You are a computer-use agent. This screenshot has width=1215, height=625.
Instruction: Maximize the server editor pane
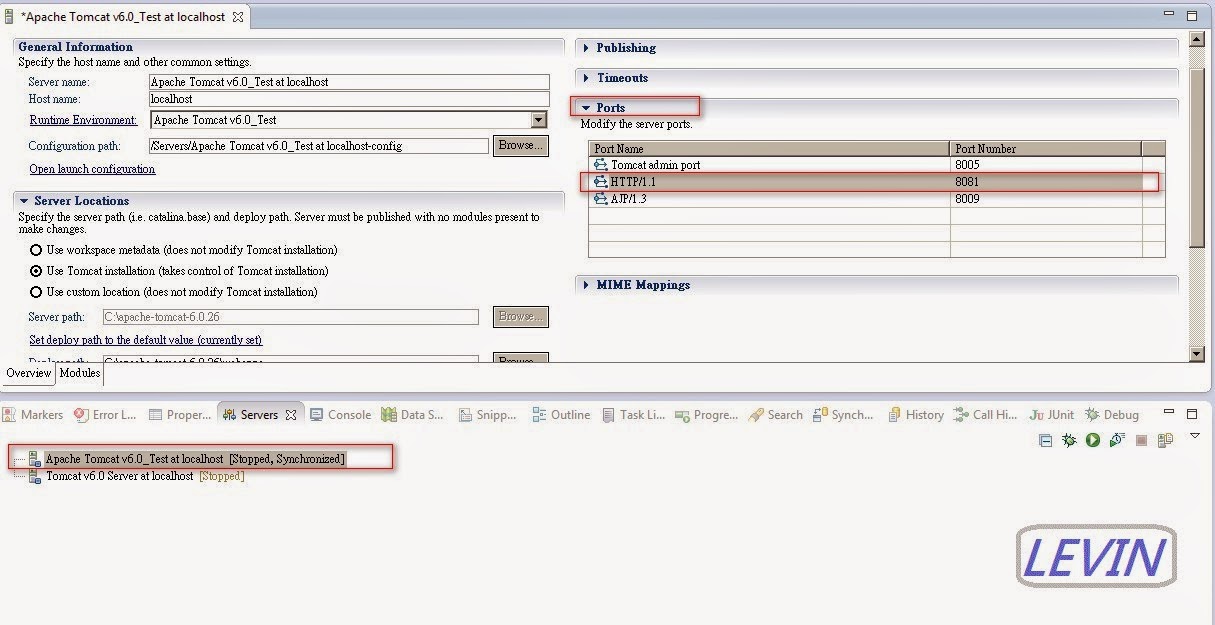pyautogui.click(x=1193, y=16)
